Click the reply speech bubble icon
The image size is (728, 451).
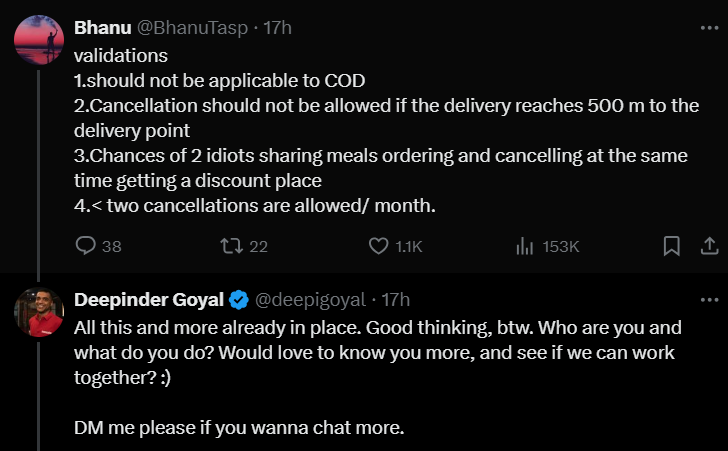(x=86, y=246)
